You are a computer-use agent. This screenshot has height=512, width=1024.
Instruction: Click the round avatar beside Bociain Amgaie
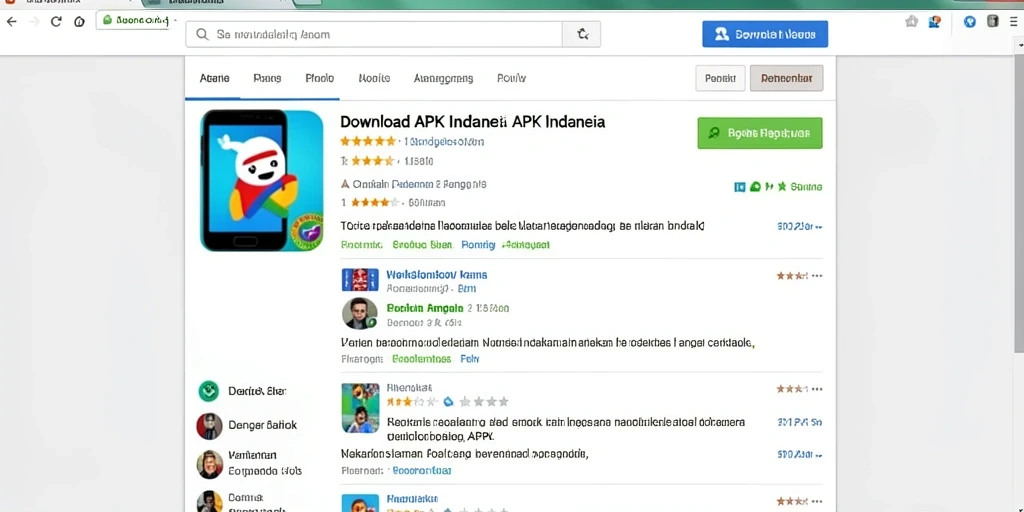coord(360,313)
